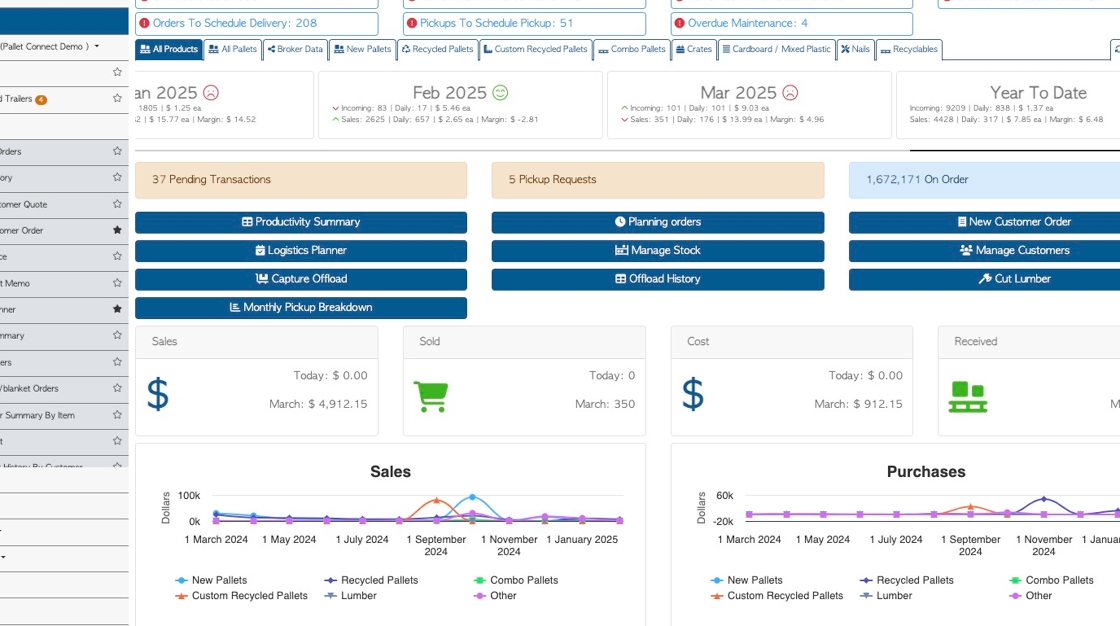1120x626 pixels.
Task: Toggle New Pallets series in Sales chart legend
Action: tap(211, 580)
